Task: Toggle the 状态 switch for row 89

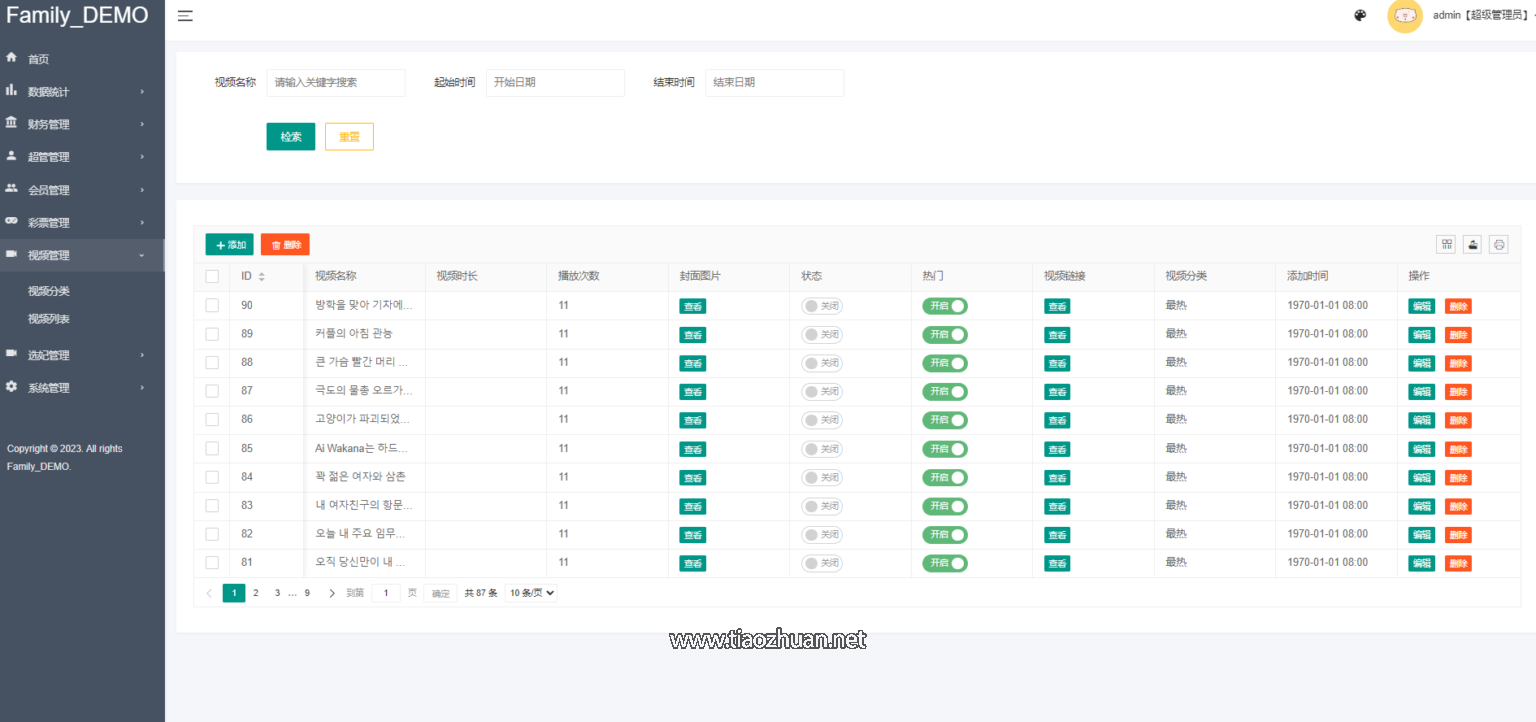Action: pyautogui.click(x=822, y=334)
